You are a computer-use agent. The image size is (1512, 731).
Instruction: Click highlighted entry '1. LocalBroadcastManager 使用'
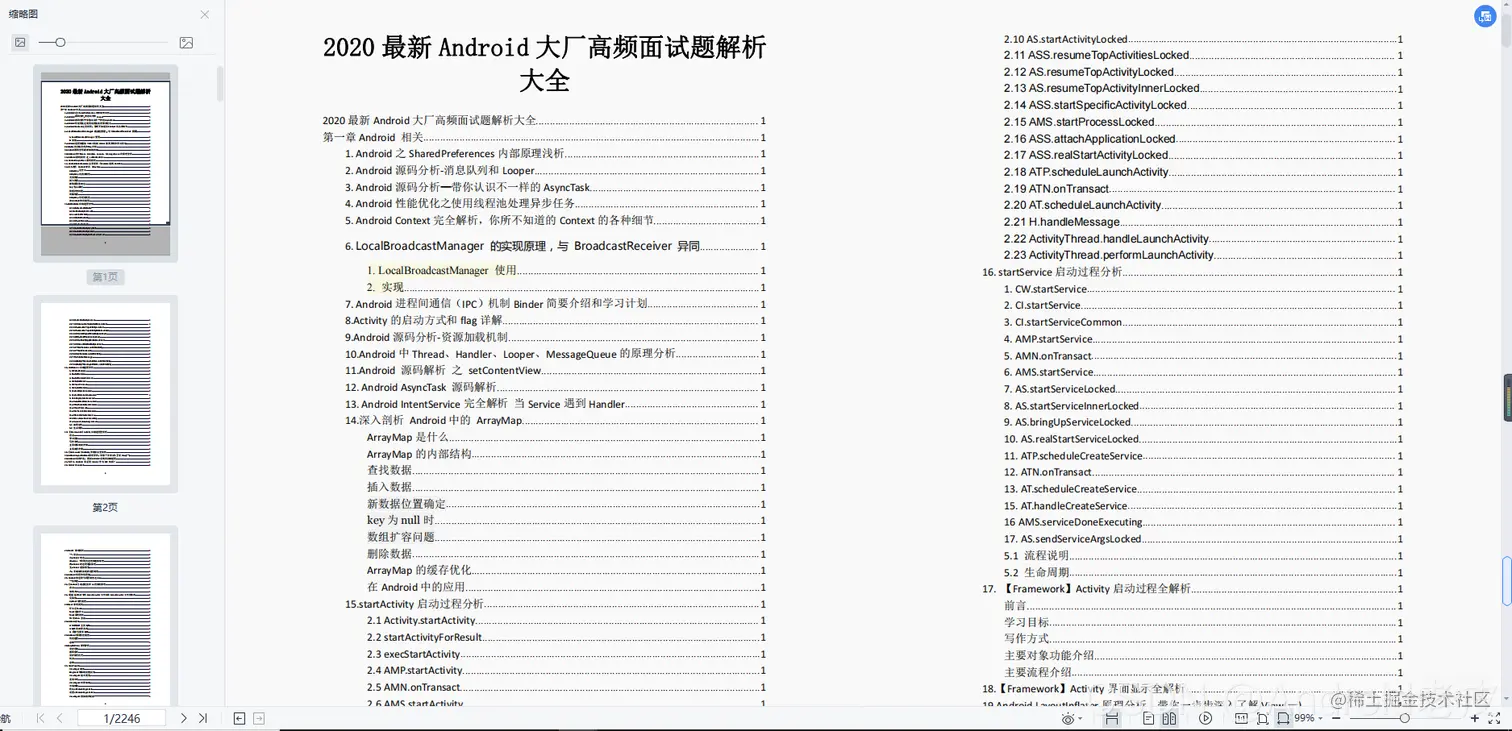click(x=441, y=271)
